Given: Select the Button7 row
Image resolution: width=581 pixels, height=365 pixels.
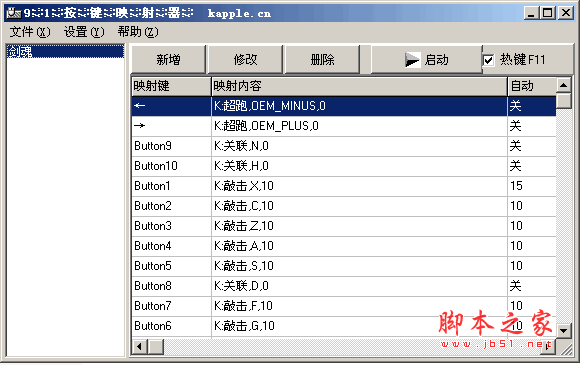Looking at the screenshot, I should click(344, 306).
